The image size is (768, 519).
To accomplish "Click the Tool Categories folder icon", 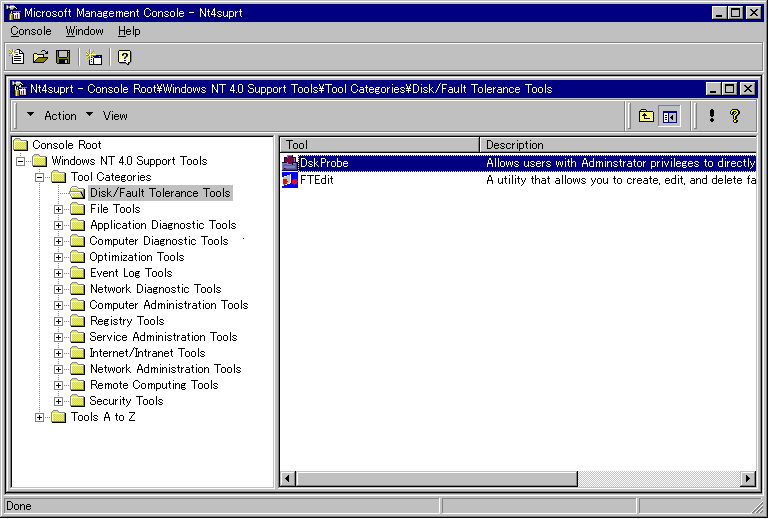I will (59, 177).
